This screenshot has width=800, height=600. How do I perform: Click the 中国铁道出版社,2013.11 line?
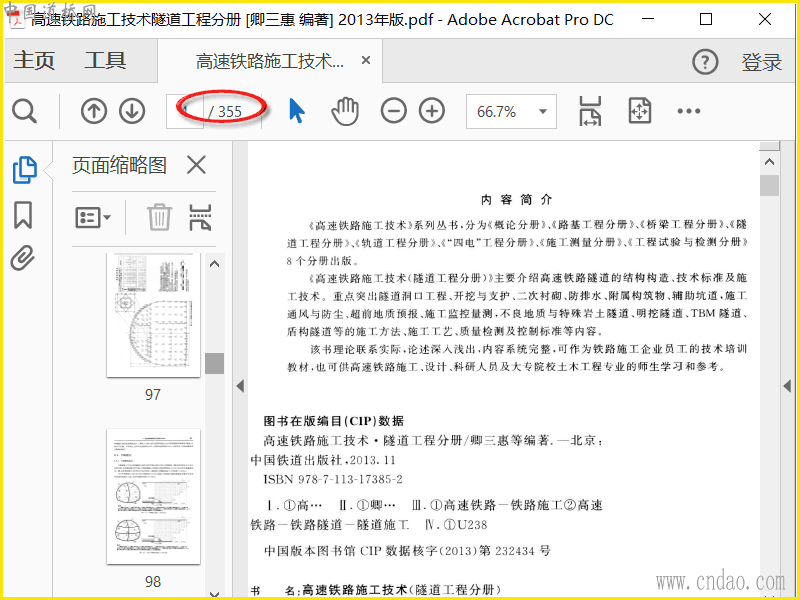tap(323, 460)
